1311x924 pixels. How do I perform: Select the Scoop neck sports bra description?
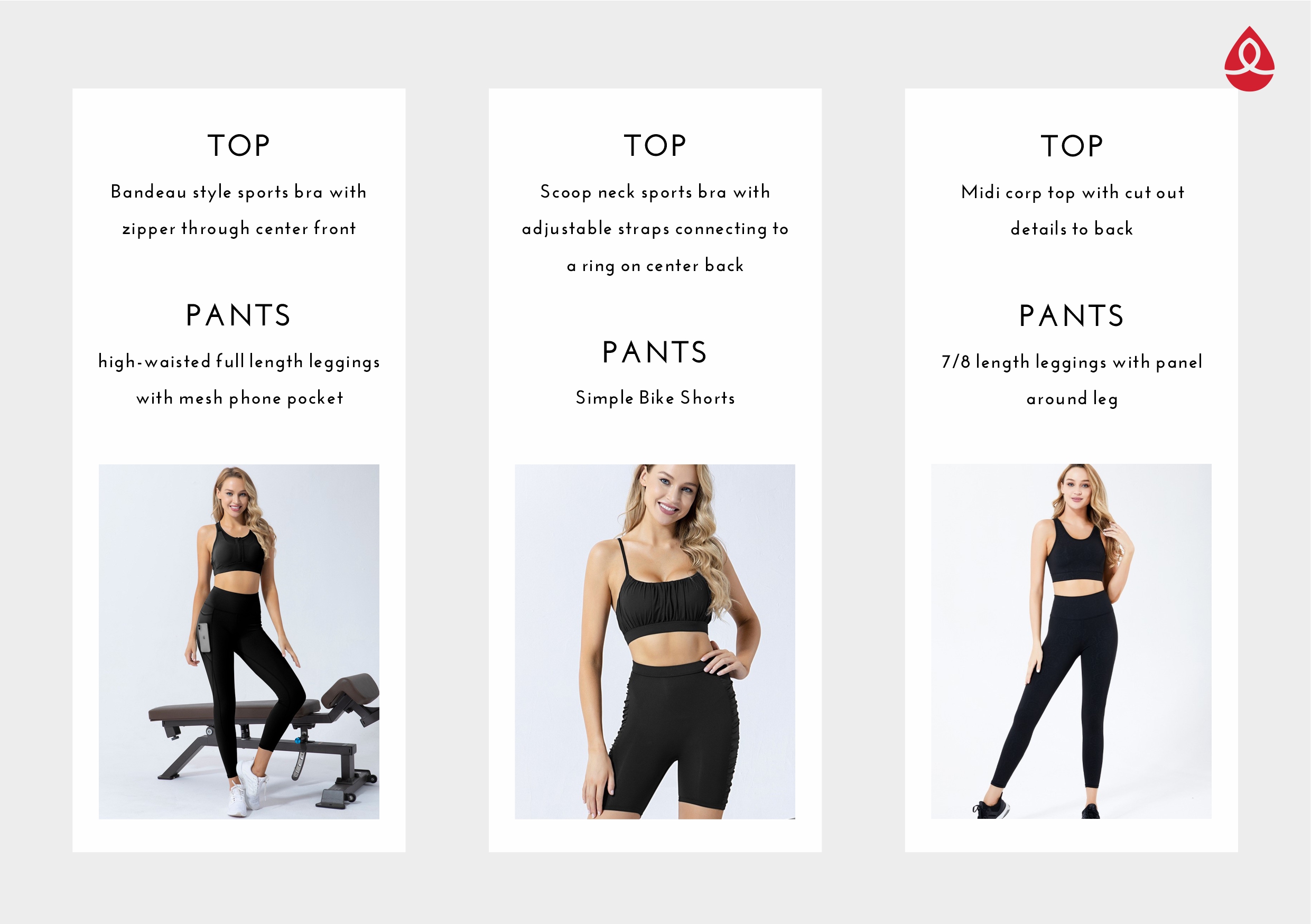pos(655,228)
